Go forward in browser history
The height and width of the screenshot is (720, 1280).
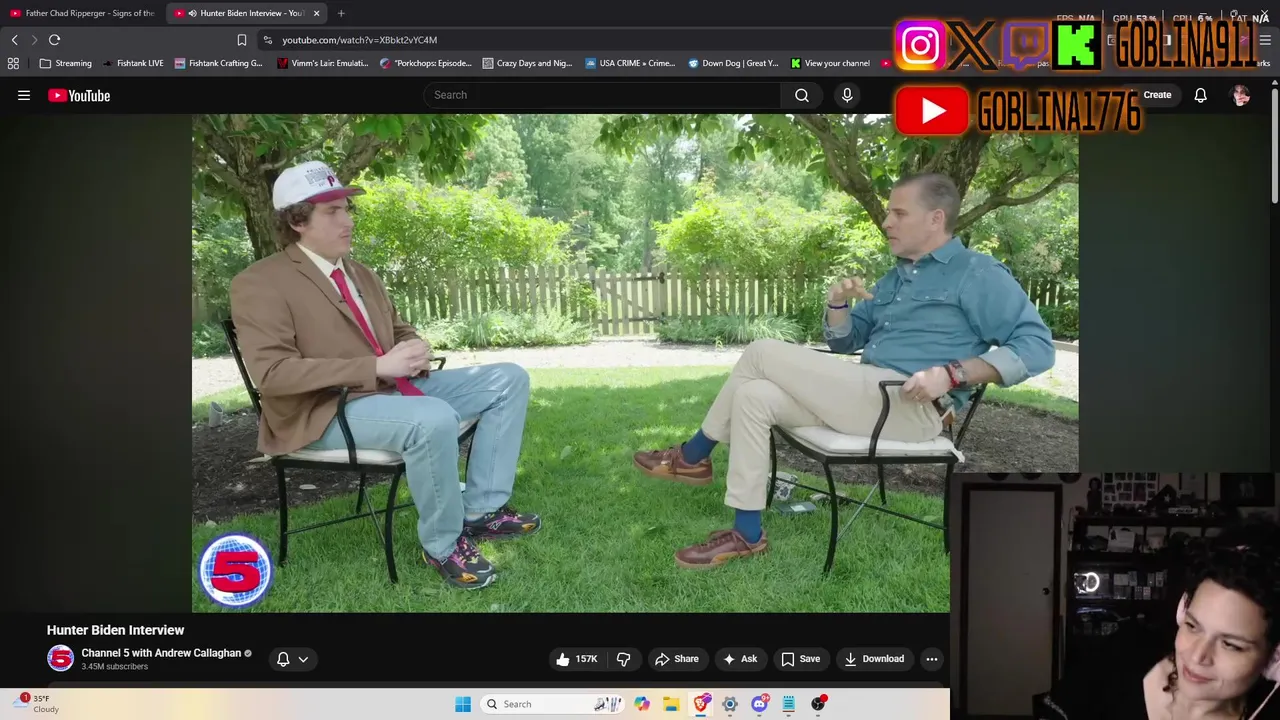(x=34, y=40)
